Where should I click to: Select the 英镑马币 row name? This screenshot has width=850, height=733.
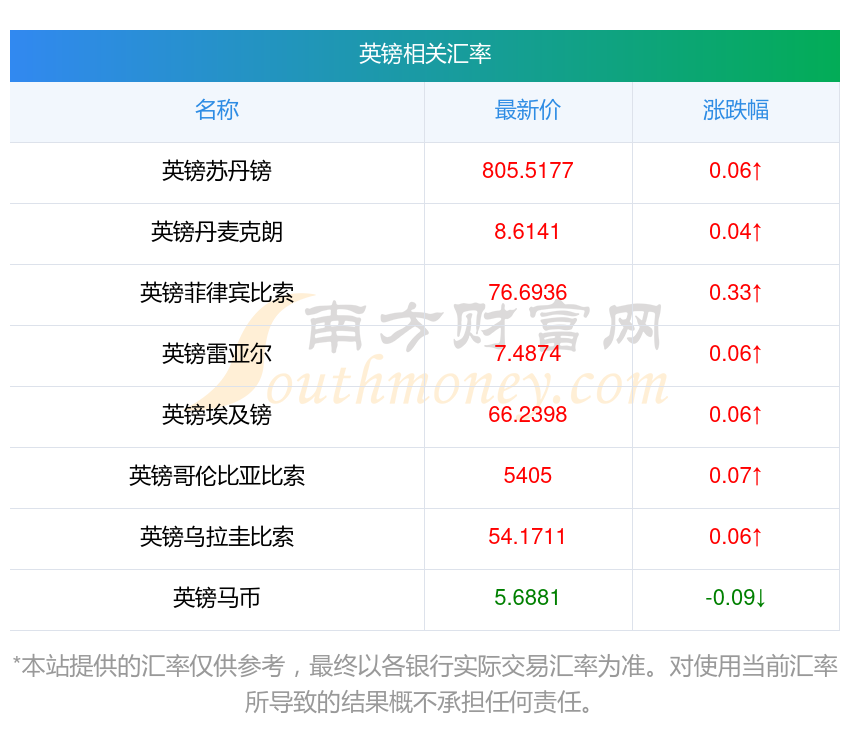point(217,598)
